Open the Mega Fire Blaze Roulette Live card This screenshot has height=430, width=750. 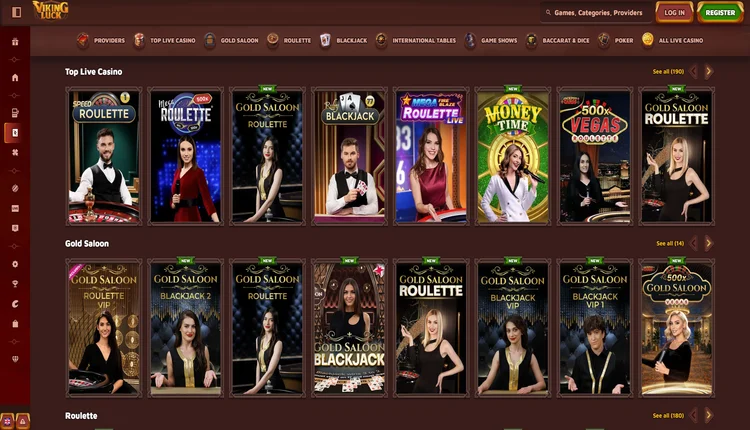click(431, 156)
